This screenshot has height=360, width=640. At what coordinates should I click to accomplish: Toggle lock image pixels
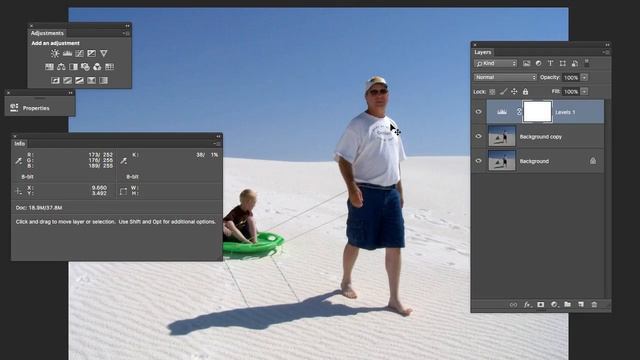pos(503,92)
